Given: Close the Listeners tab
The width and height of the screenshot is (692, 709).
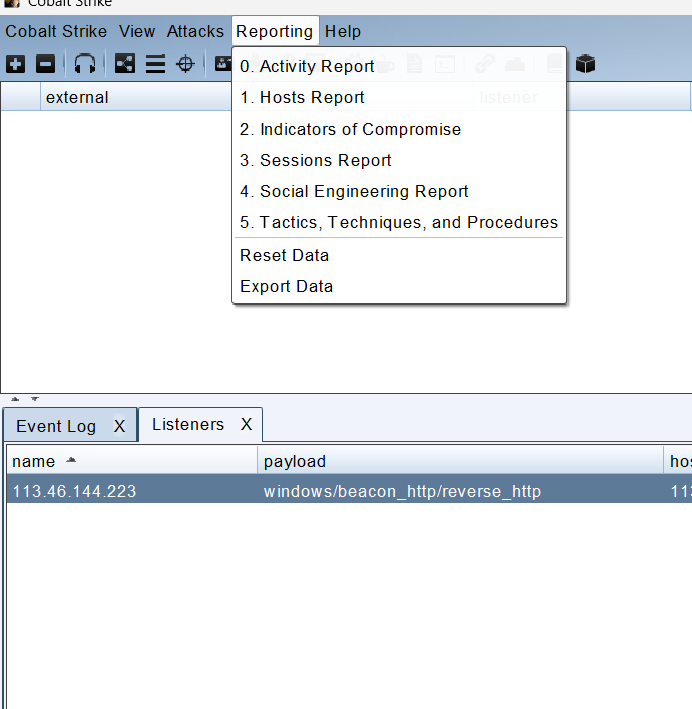Looking at the screenshot, I should [x=246, y=424].
